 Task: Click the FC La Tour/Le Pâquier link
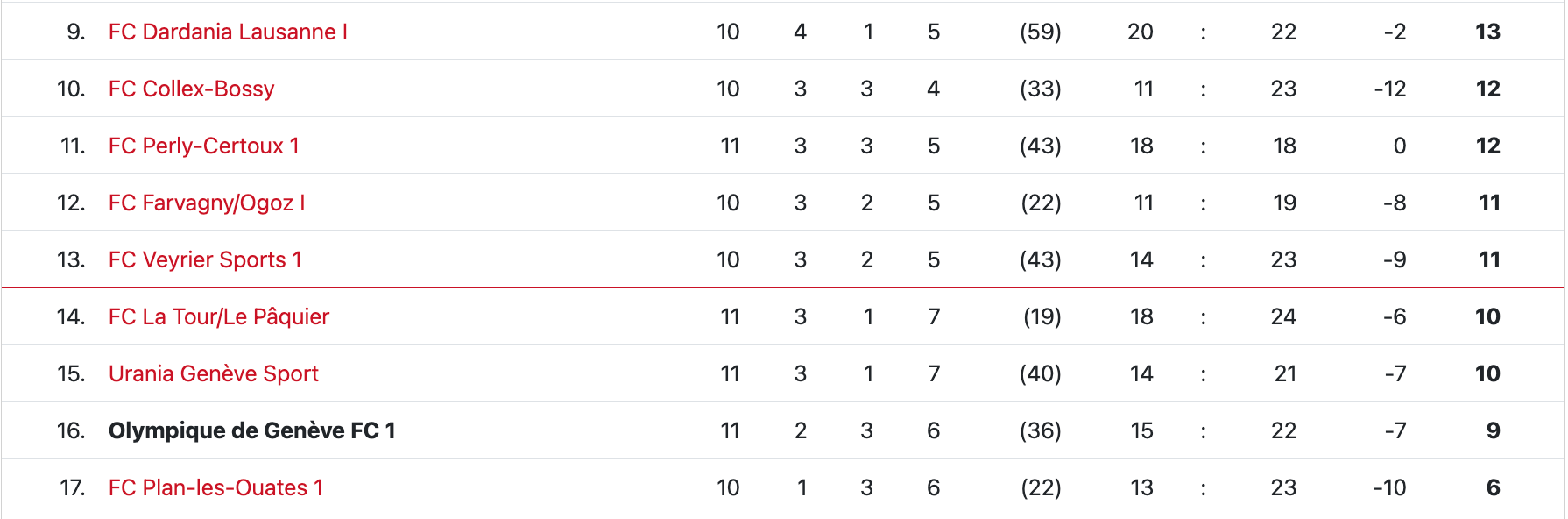pyautogui.click(x=218, y=317)
